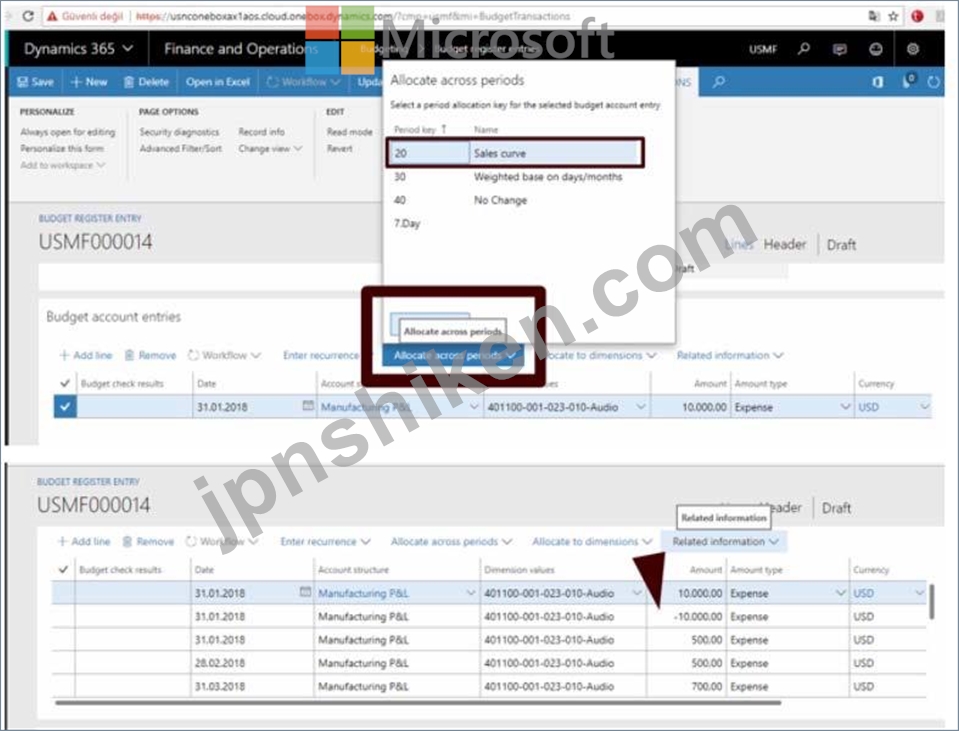
Task: Expand Allocate to dimensions in lower form
Action: (592, 541)
